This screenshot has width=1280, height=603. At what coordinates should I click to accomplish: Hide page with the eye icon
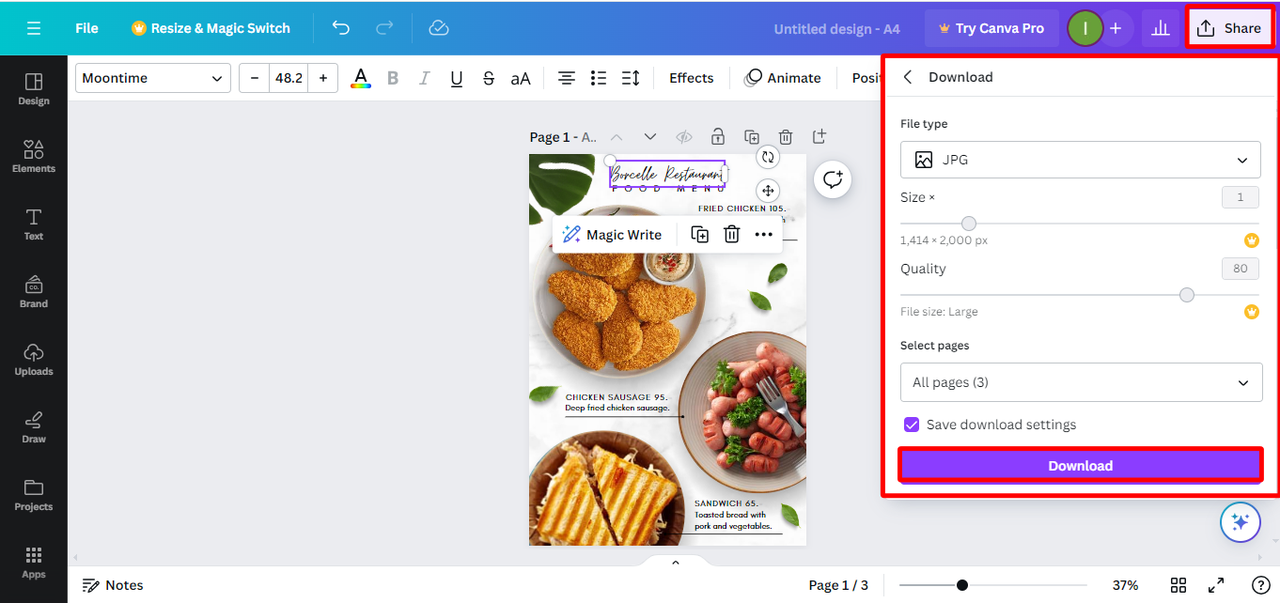point(684,137)
